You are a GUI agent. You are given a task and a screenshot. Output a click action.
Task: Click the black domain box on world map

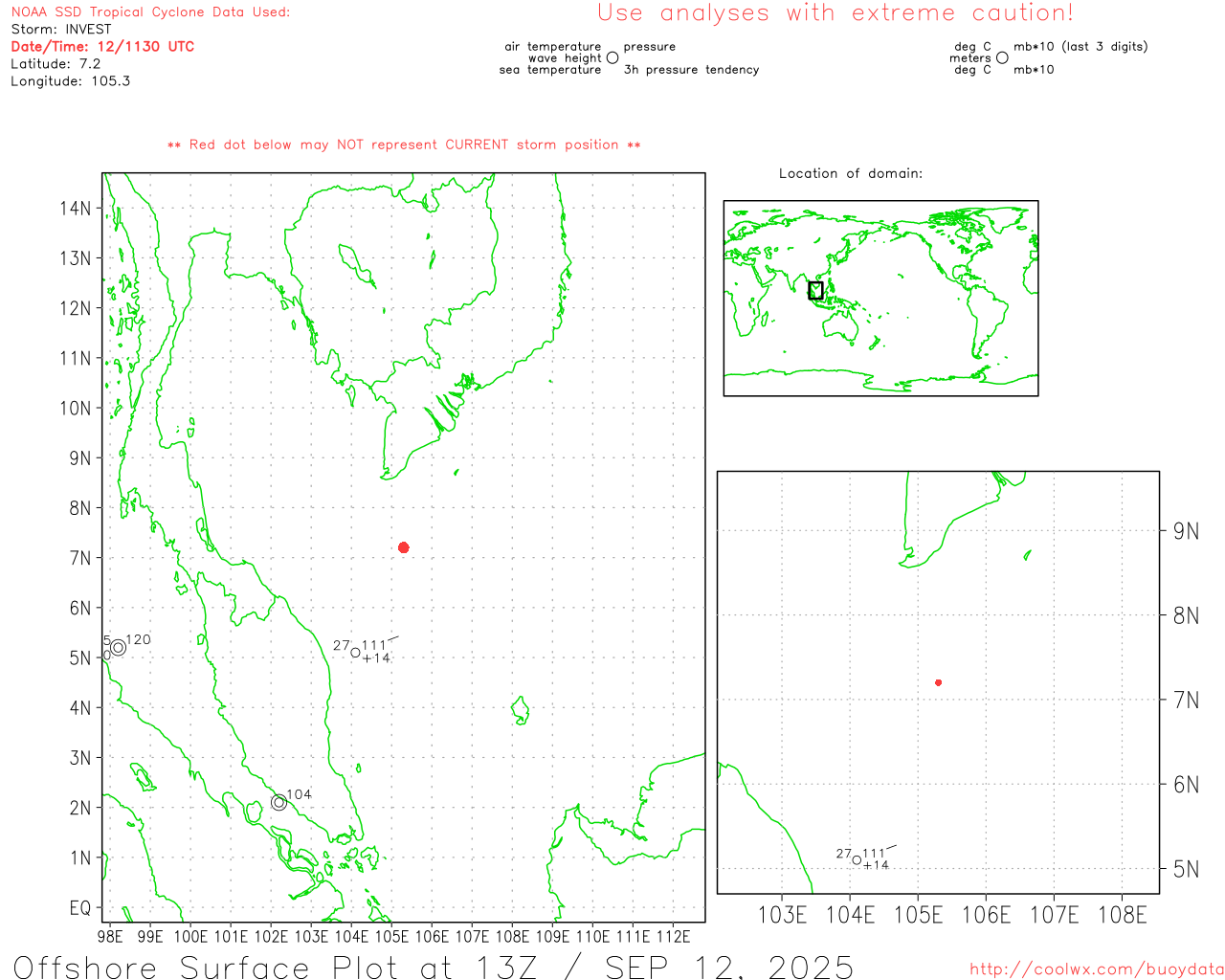click(815, 290)
